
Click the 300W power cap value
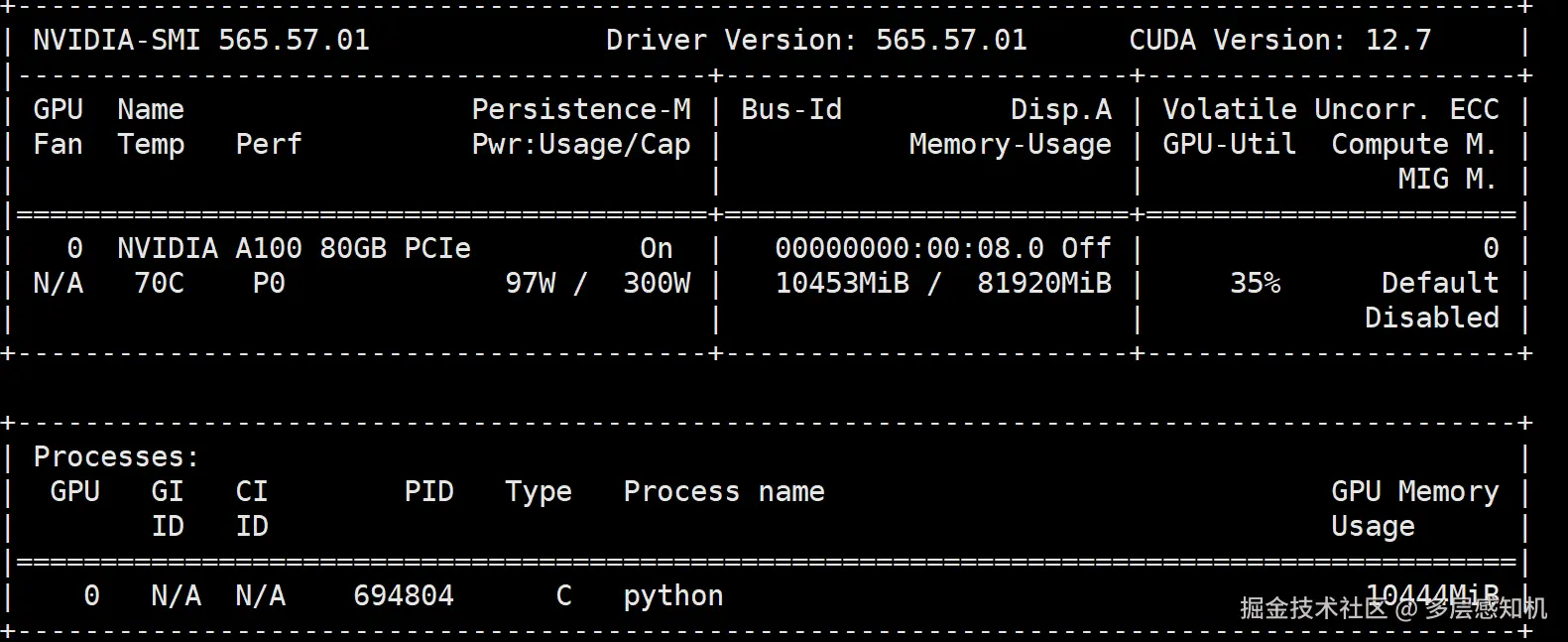657,284
